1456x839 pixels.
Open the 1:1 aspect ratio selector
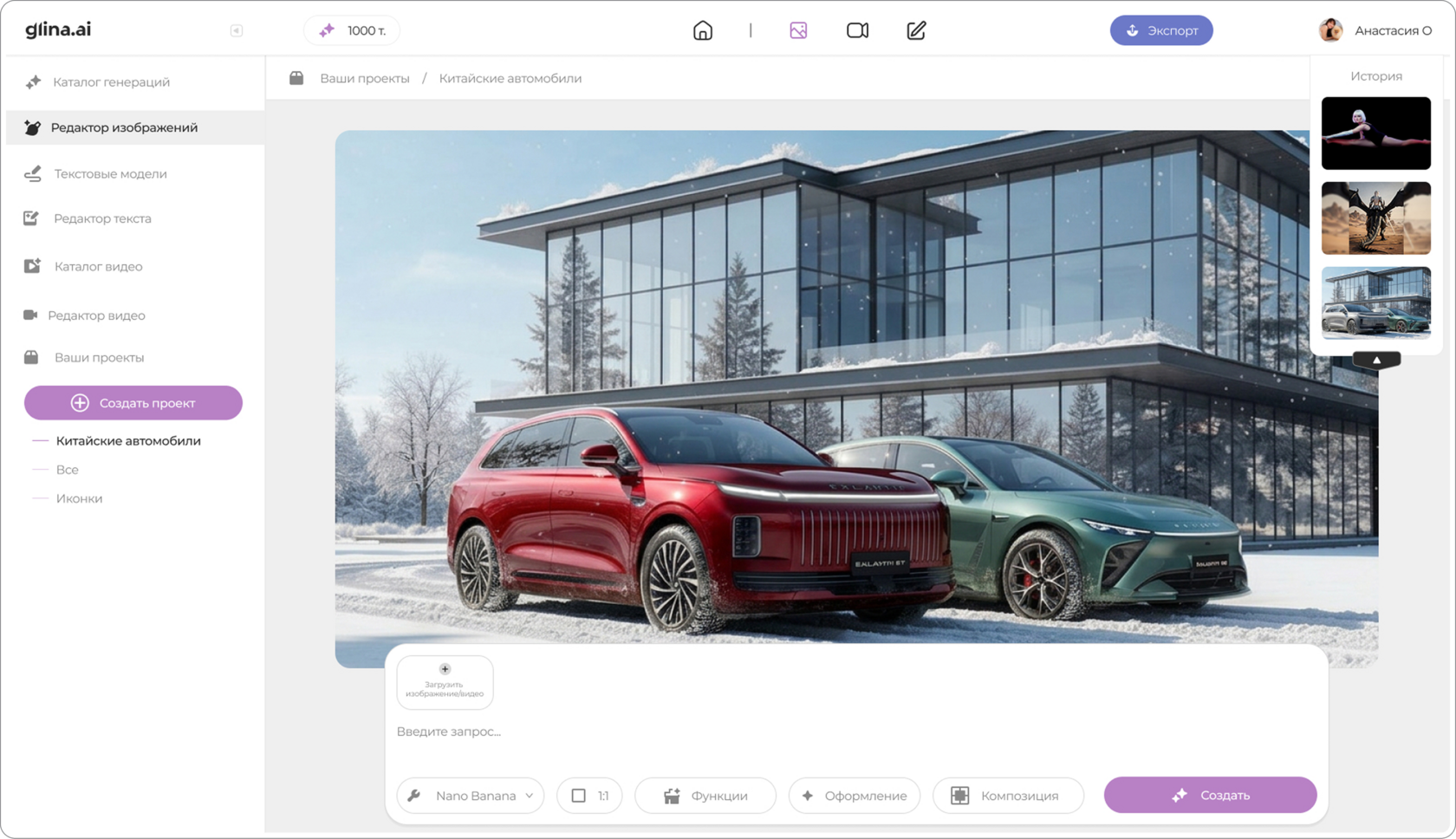pyautogui.click(x=589, y=796)
